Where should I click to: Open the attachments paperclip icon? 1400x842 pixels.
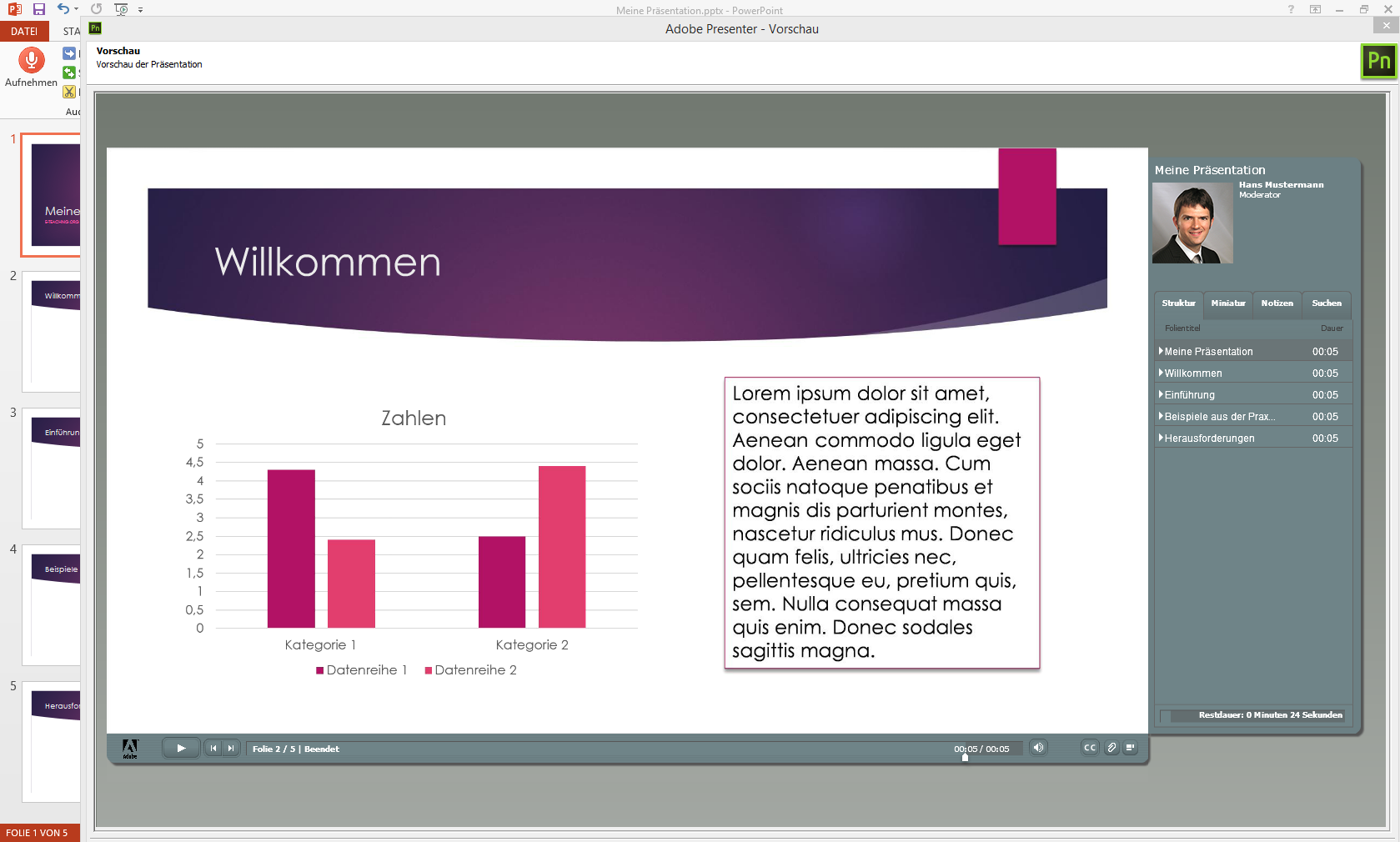[x=1111, y=748]
